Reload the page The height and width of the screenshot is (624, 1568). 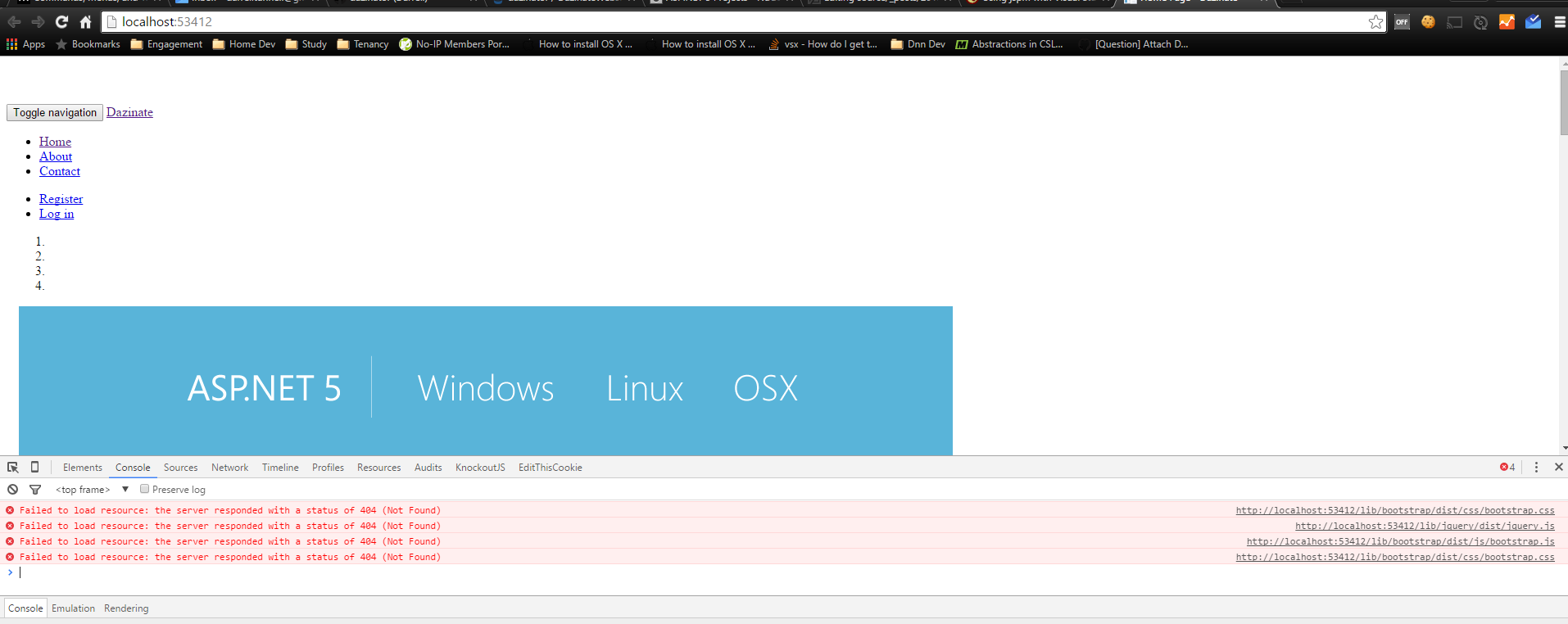61,22
